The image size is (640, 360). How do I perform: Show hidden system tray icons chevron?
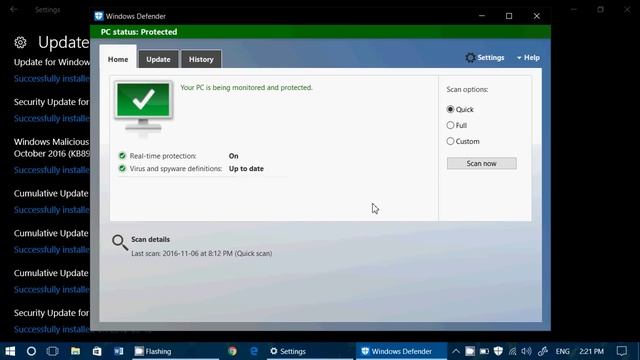(x=456, y=351)
